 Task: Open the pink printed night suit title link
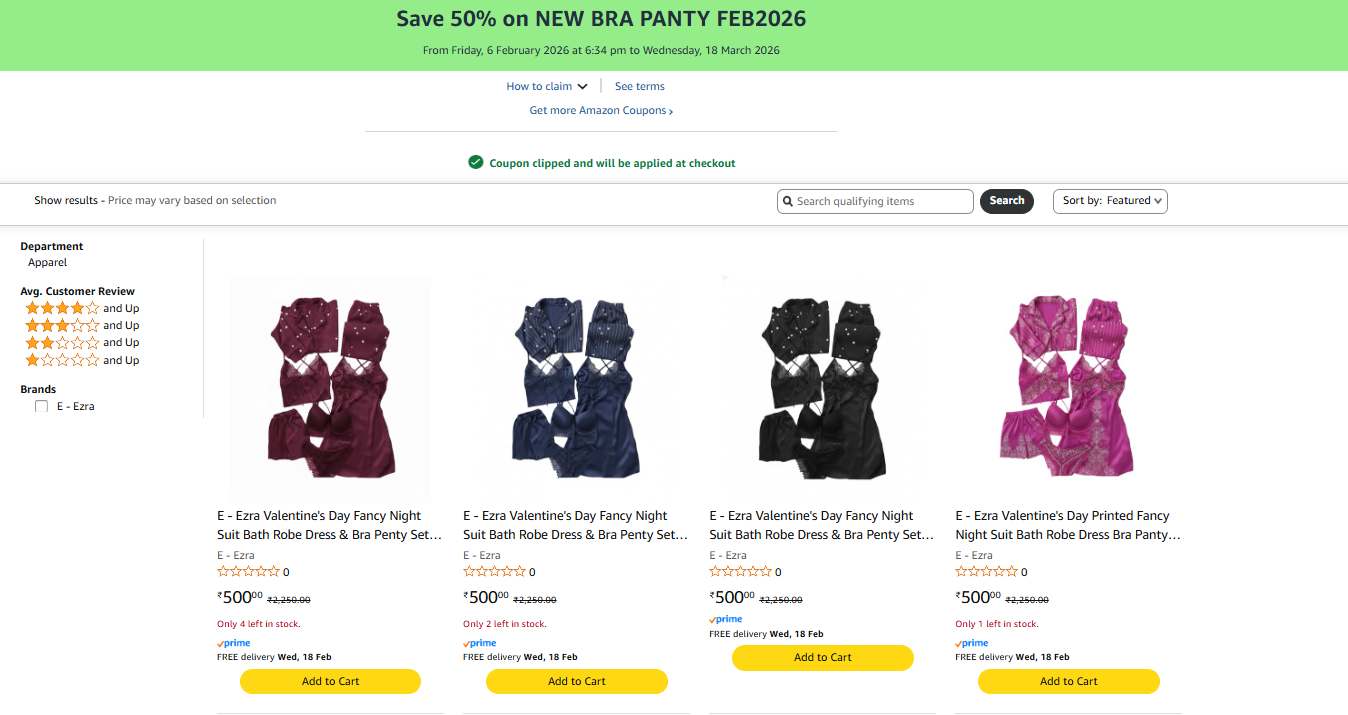(1067, 525)
